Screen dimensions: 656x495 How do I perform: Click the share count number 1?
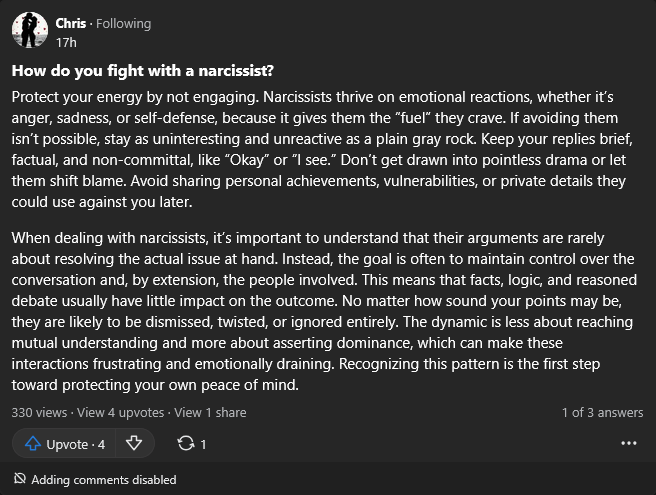[x=203, y=444]
